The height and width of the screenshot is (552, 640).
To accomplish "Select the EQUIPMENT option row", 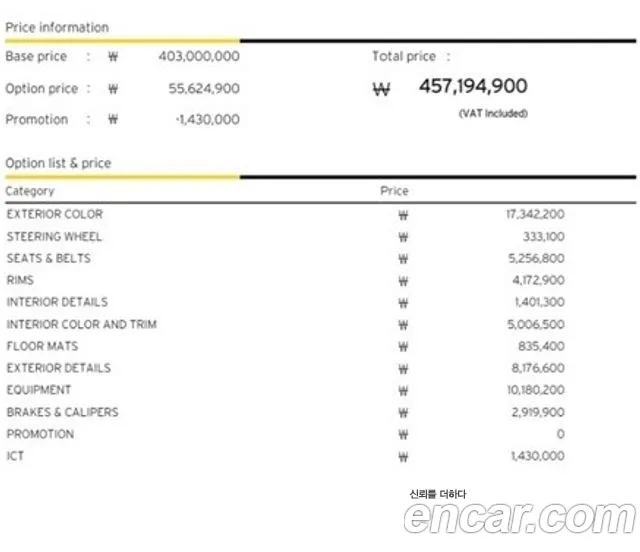I will coord(39,390).
